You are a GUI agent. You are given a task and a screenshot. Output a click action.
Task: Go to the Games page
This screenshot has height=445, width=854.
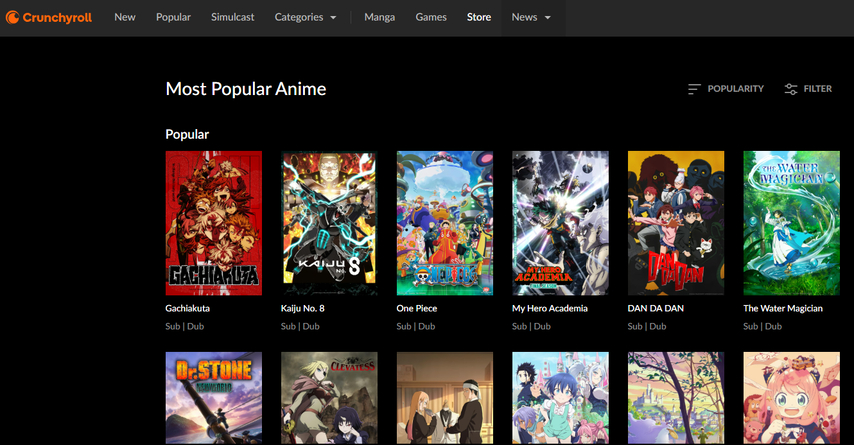[431, 17]
